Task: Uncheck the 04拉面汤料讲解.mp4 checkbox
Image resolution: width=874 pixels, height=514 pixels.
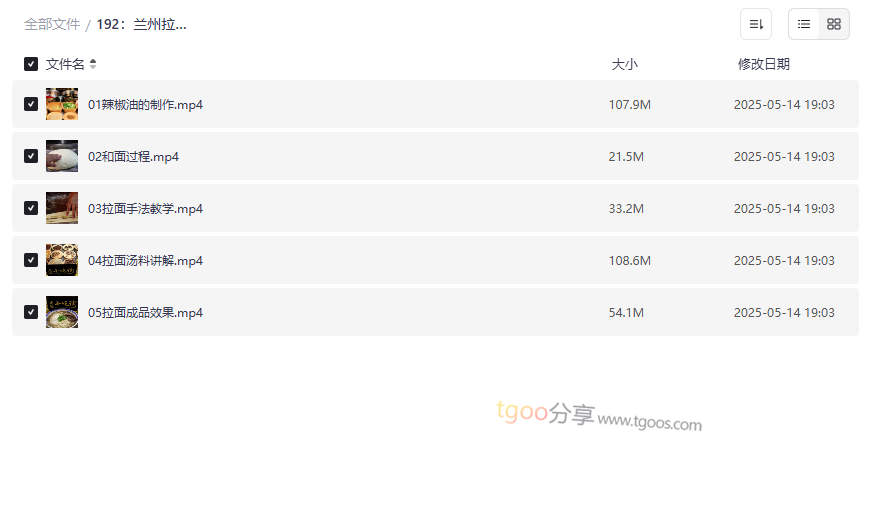Action: click(x=31, y=260)
